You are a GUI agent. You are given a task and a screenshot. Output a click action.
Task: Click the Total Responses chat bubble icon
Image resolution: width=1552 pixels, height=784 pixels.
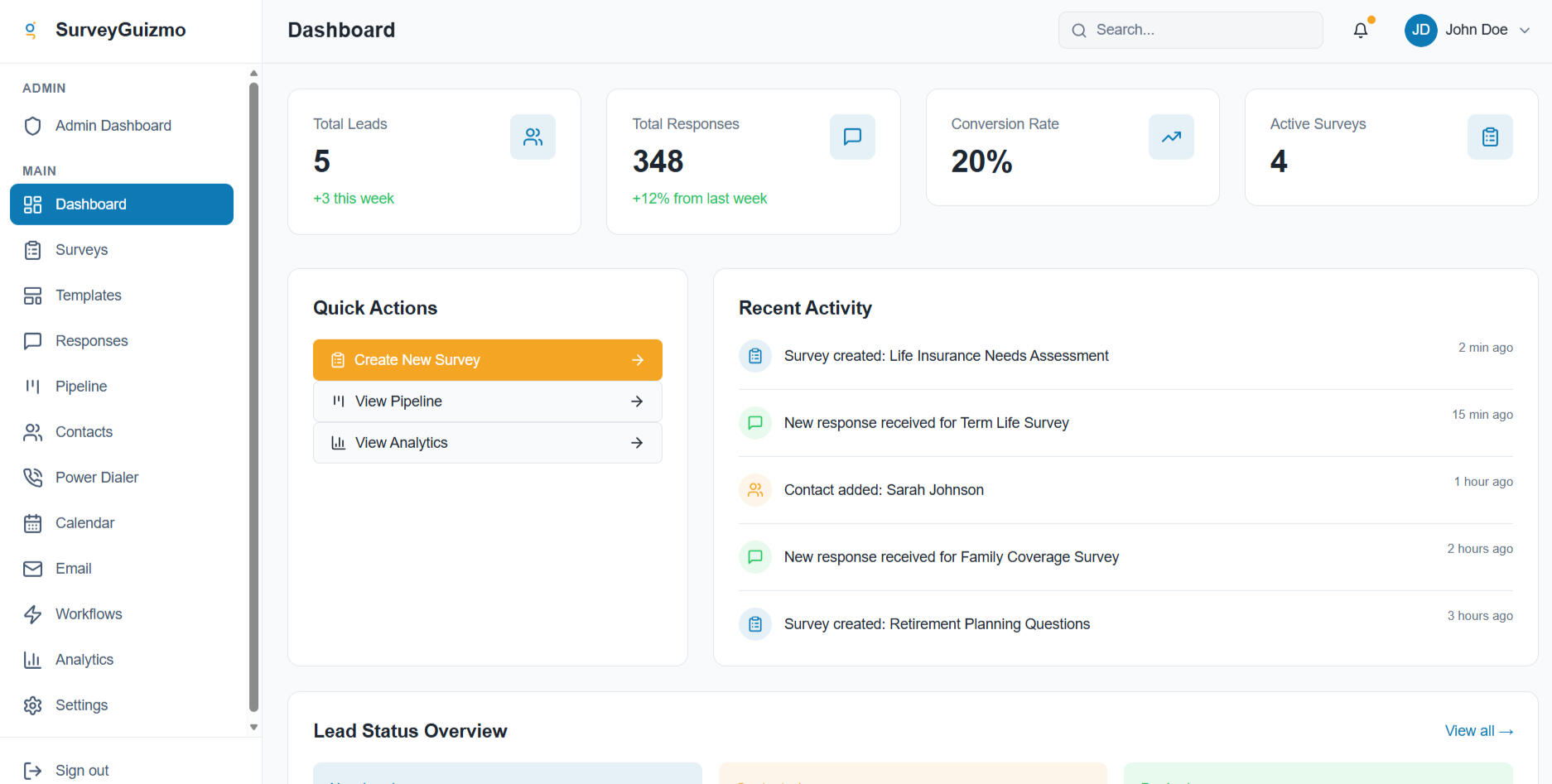(x=851, y=137)
